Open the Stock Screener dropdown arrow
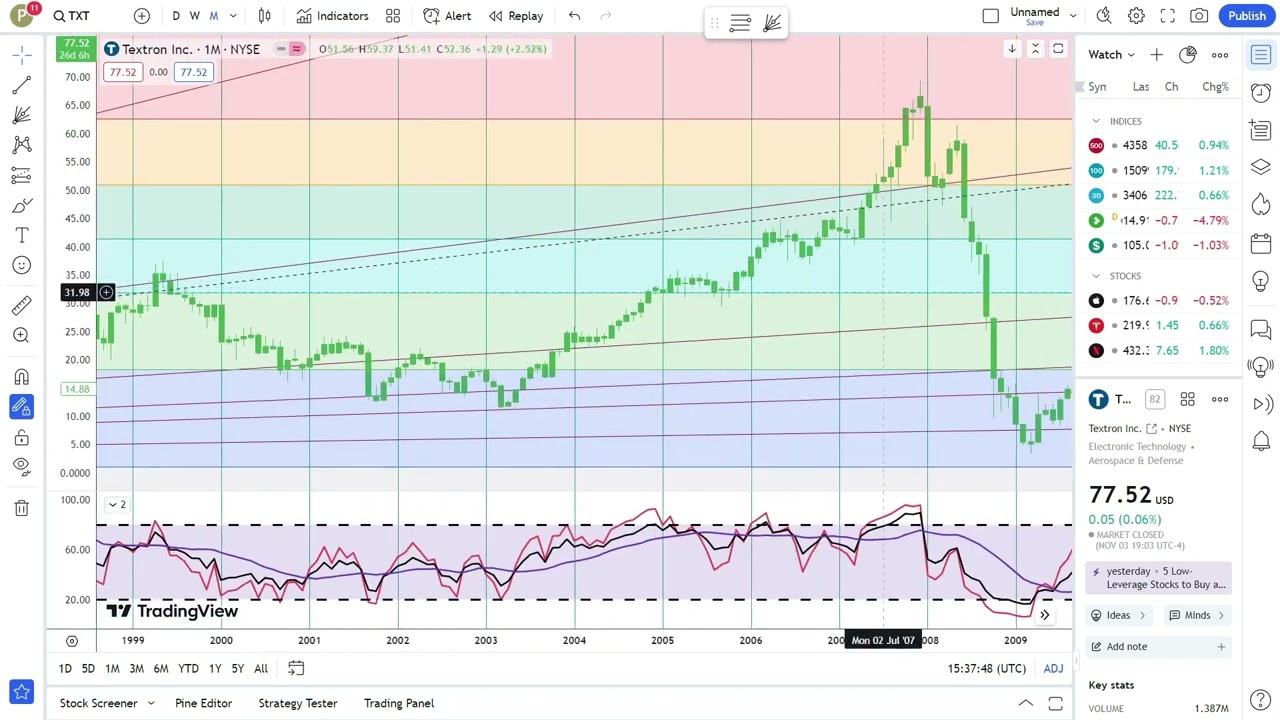Viewport: 1280px width, 720px height. [151, 703]
